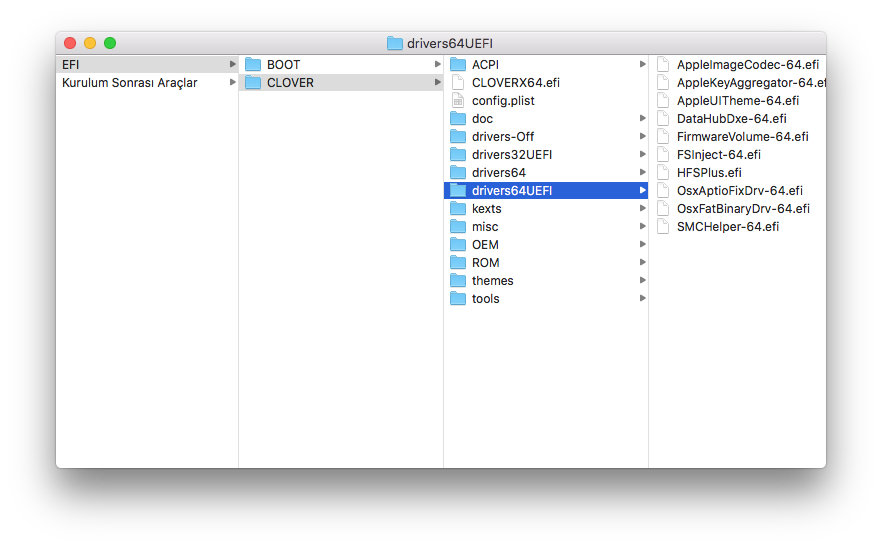882x548 pixels.
Task: Expand the drivers32UEFI folder arrow
Action: click(x=642, y=155)
